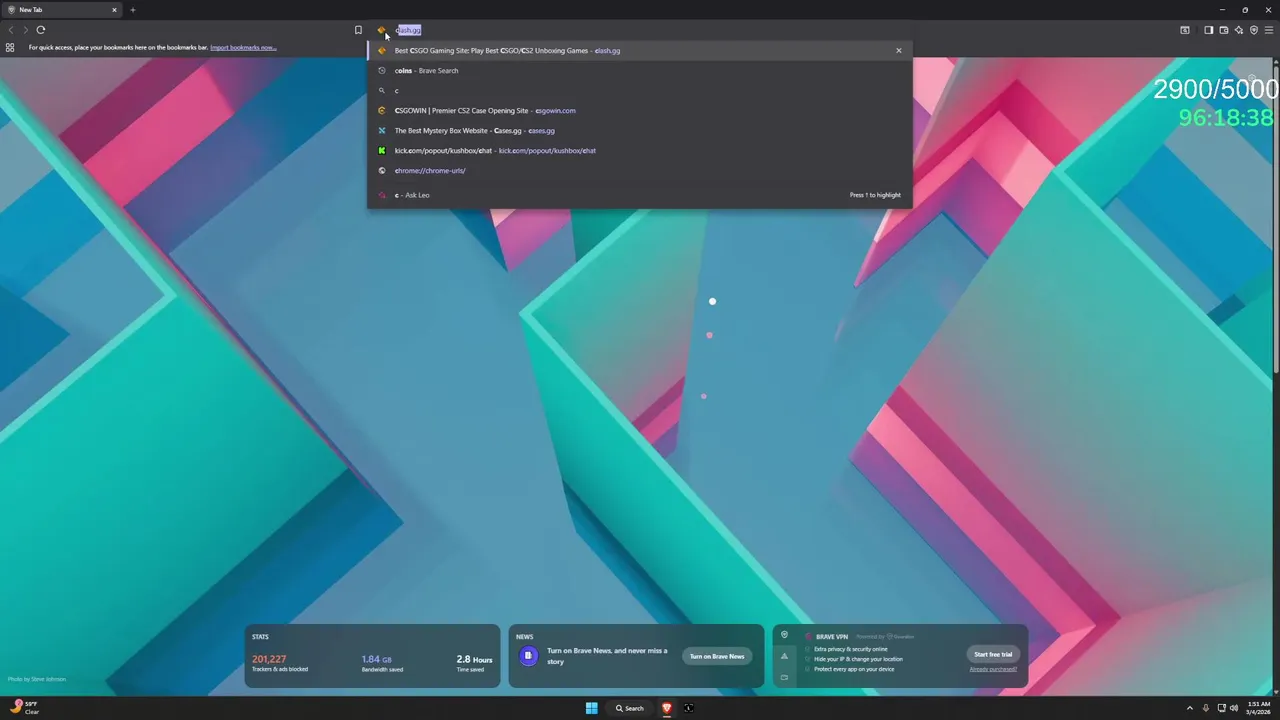This screenshot has height=720, width=1280.
Task: Open Leo AI sparkle icon in toolbar
Action: 1238,30
